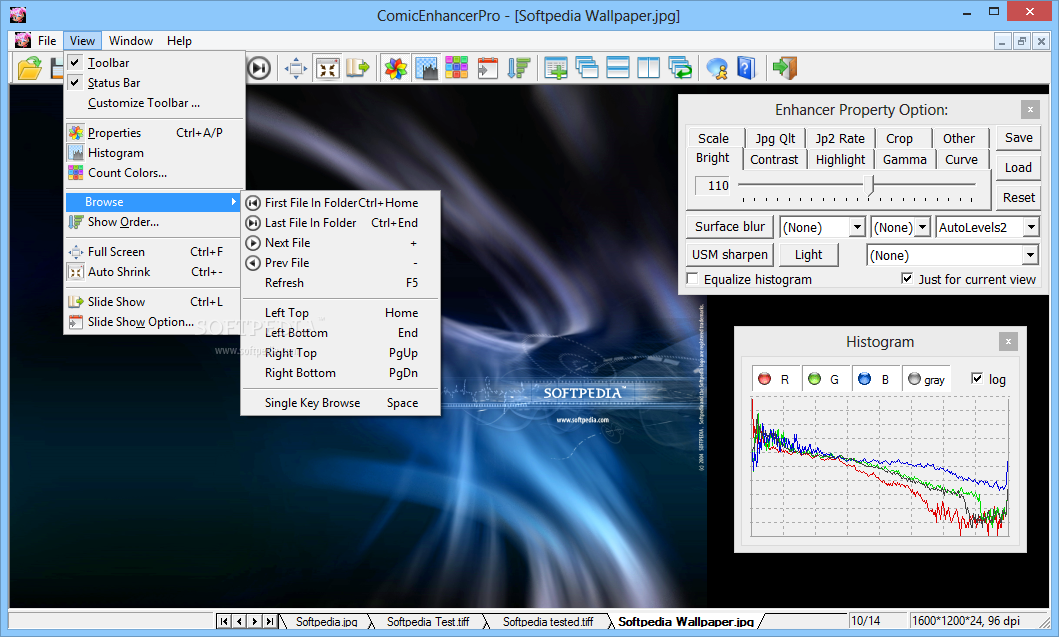Click the Auto Shrink toolbar icon

(x=328, y=68)
